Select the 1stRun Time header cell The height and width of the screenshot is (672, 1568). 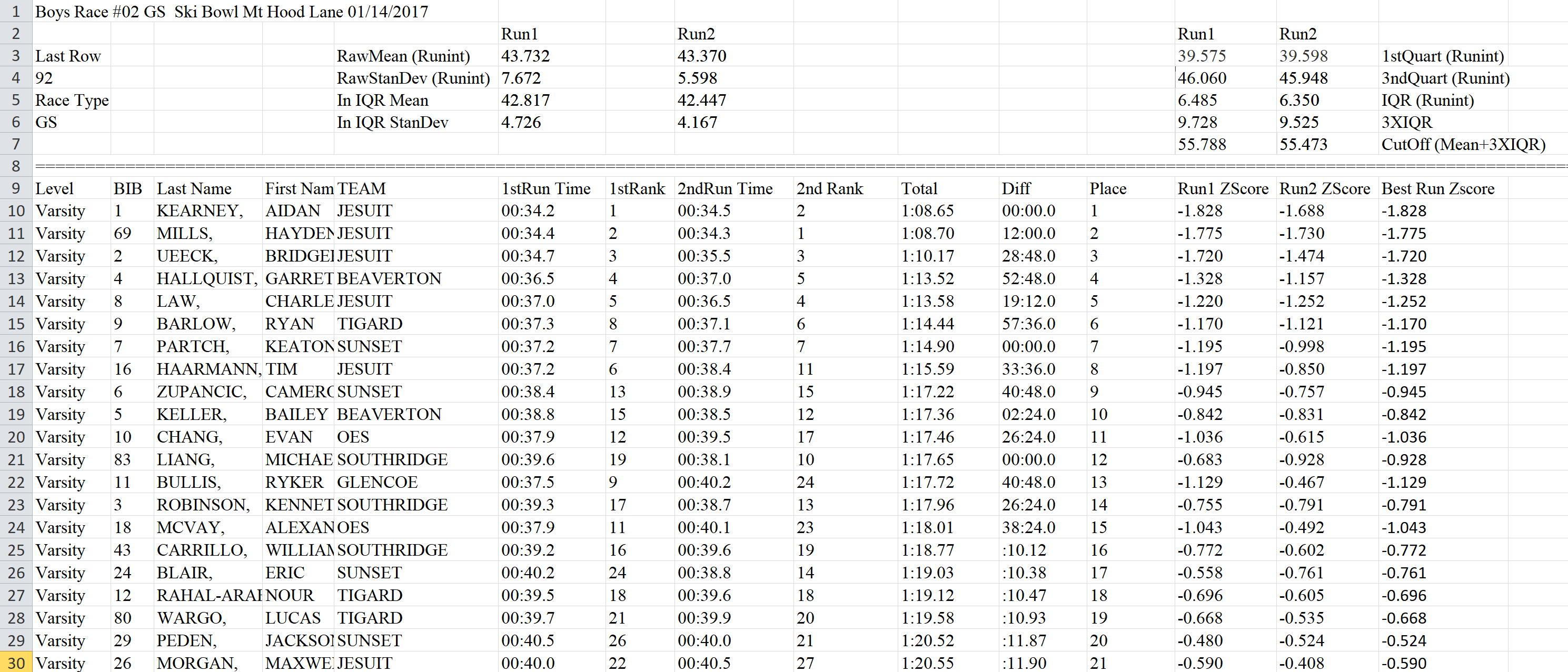coord(546,188)
